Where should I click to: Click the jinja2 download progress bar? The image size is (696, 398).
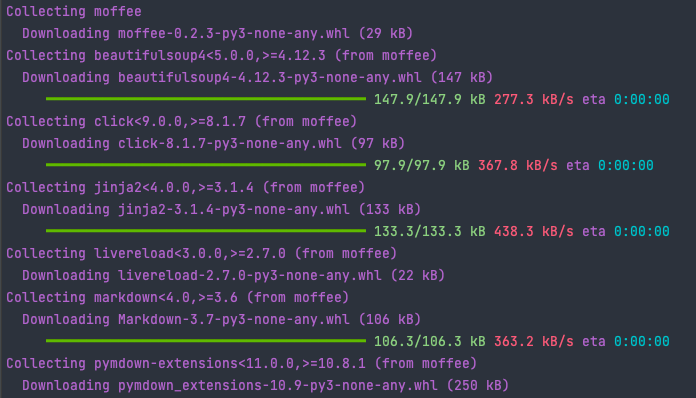[206, 231]
